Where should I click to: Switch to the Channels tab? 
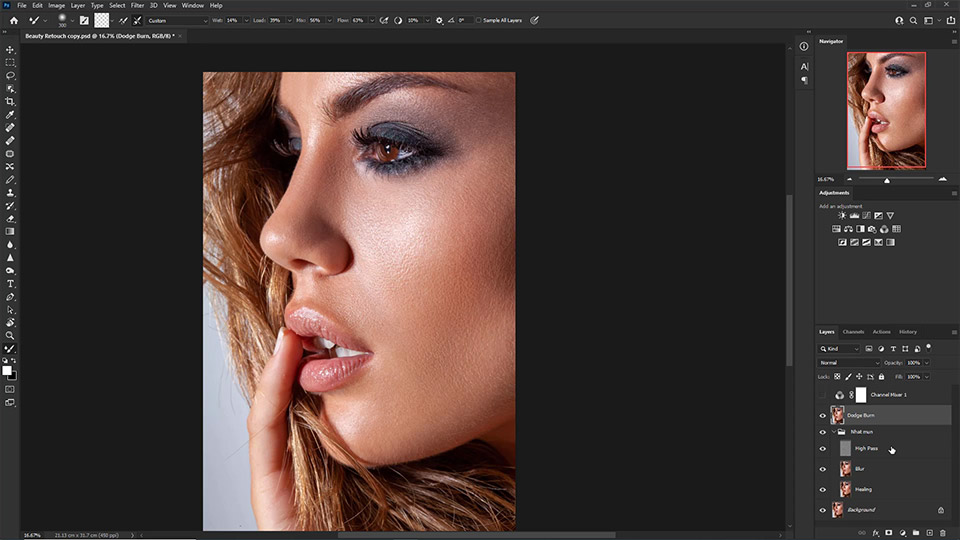click(x=853, y=332)
